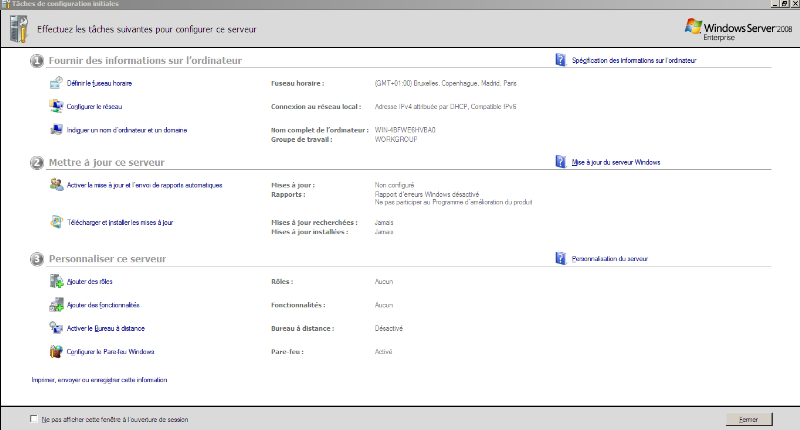Open 'Définir le fuseau horaire' link
Screen dimensions: 800x430
point(99,83)
